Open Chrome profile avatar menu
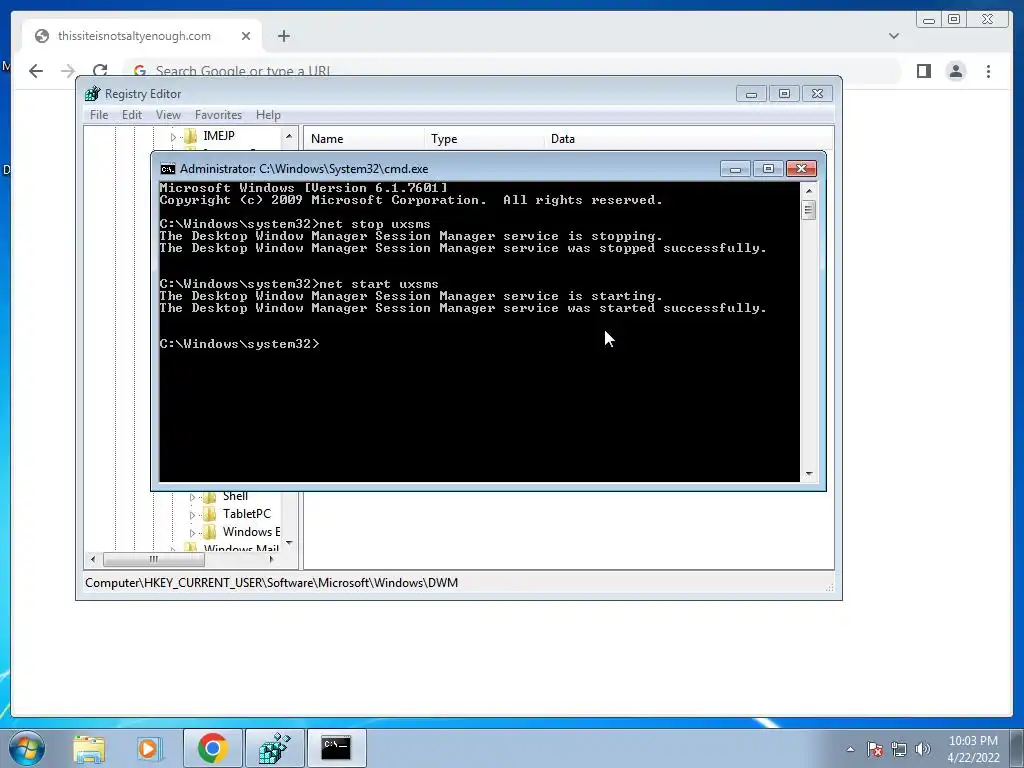Viewport: 1024px width, 768px height. (955, 71)
